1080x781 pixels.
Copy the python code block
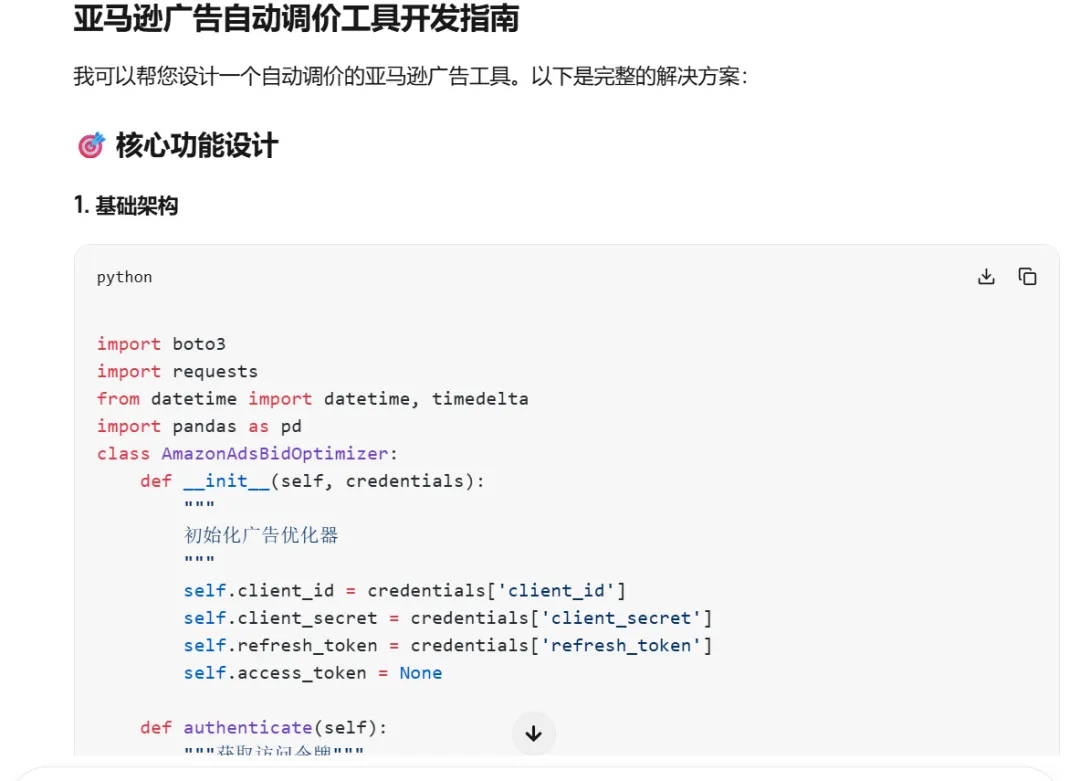click(x=1027, y=277)
